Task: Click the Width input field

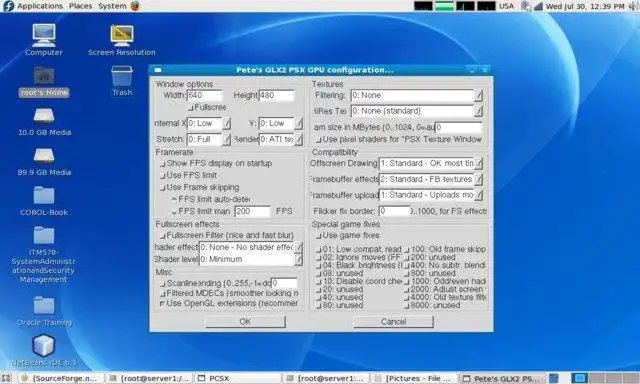Action: tap(204, 95)
